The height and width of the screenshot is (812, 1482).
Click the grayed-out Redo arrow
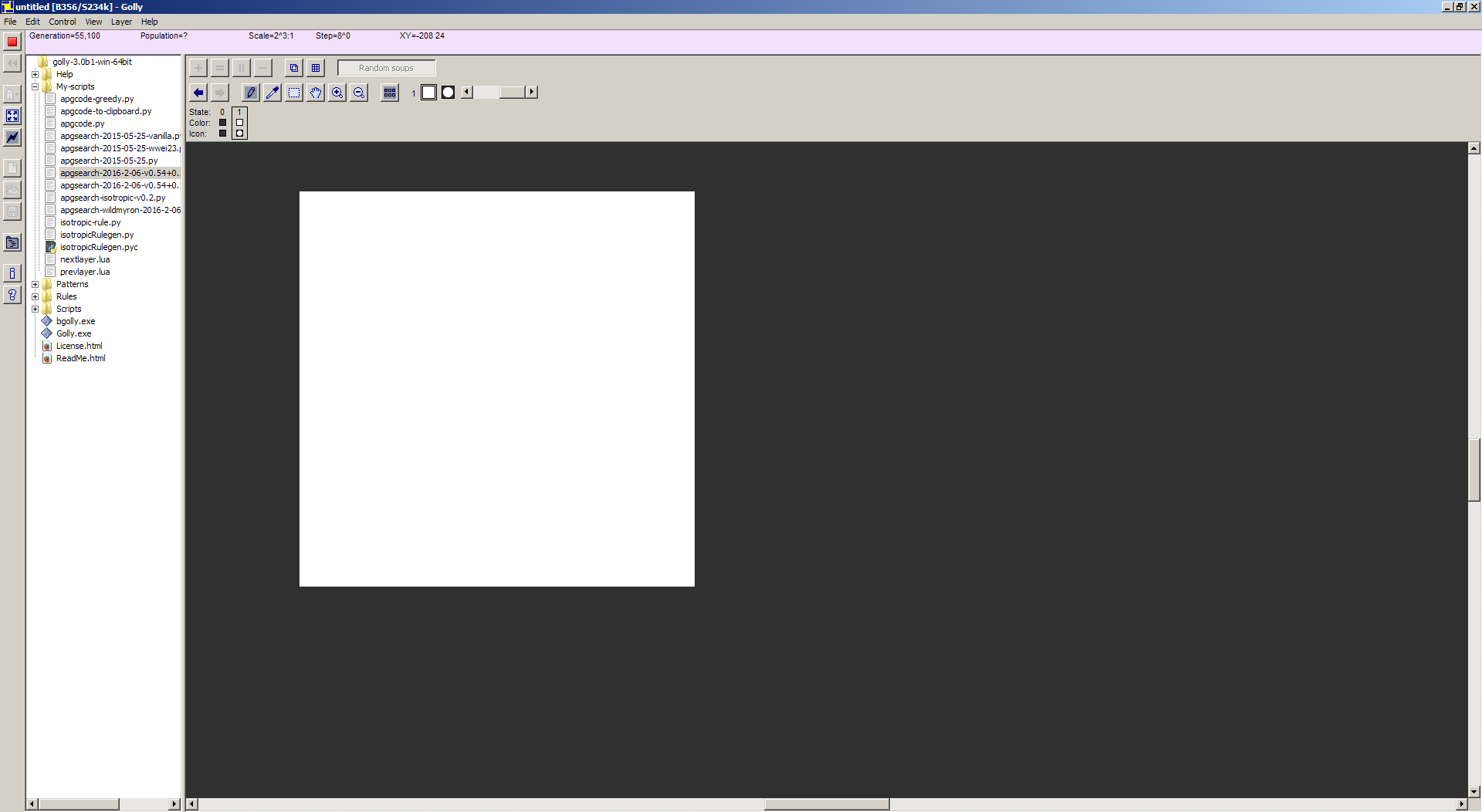pyautogui.click(x=220, y=93)
